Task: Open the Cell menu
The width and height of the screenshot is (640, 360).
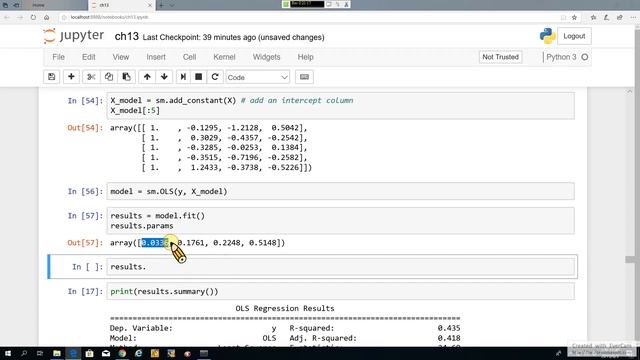Action: 189,57
